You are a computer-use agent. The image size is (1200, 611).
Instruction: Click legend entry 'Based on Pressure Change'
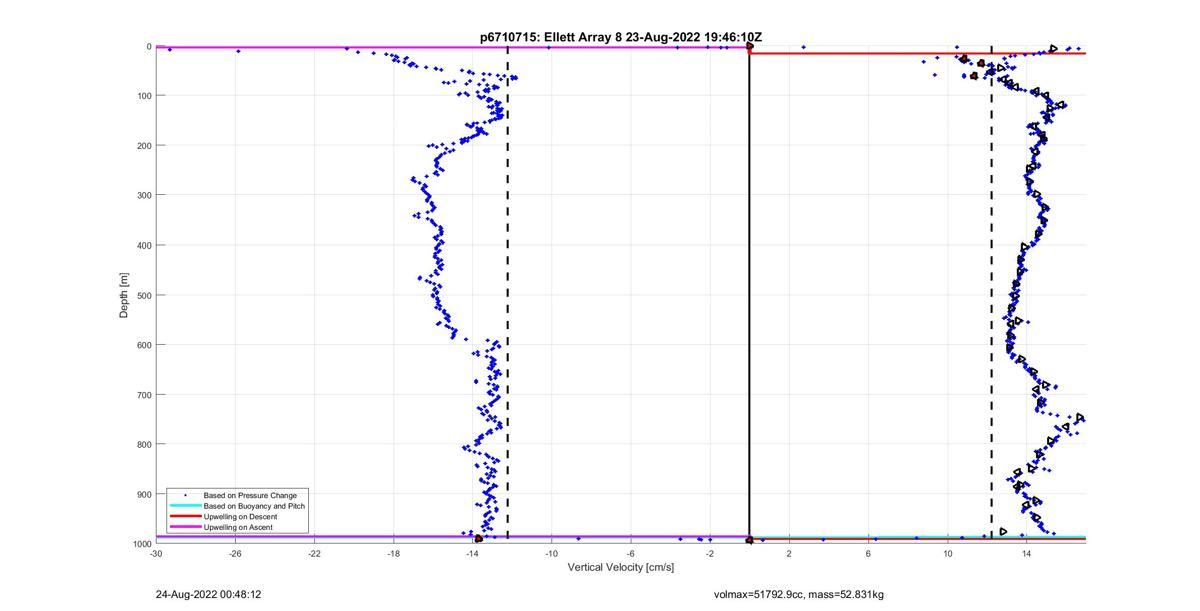point(250,495)
